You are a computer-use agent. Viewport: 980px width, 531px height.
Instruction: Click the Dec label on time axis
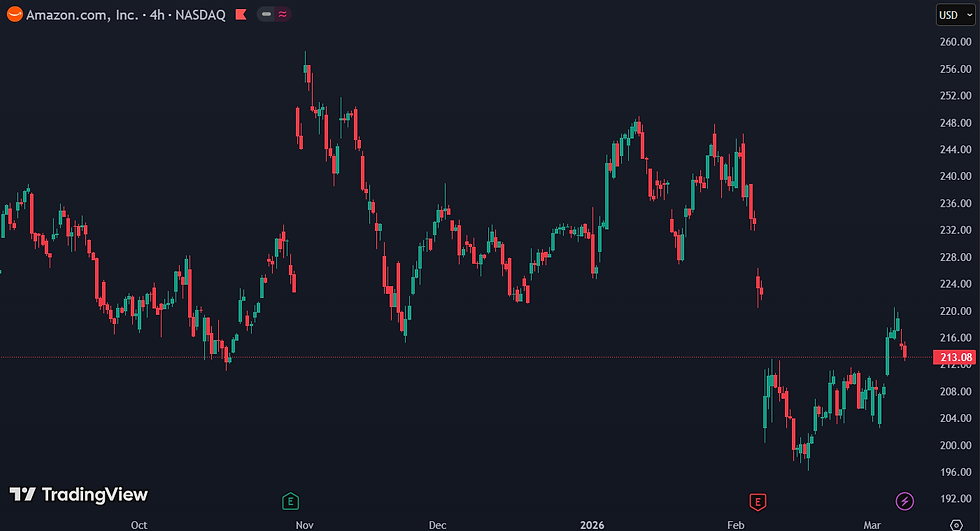pyautogui.click(x=438, y=525)
